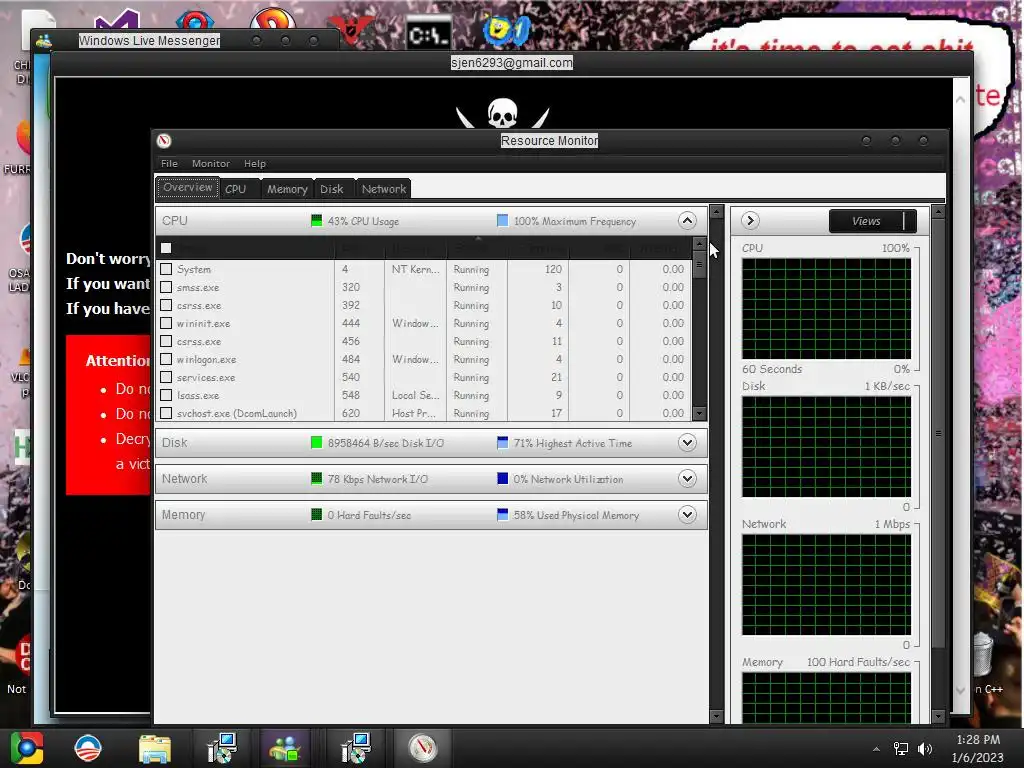Click blue Maximum Frequency indicator square
The height and width of the screenshot is (768, 1024).
(x=502, y=221)
